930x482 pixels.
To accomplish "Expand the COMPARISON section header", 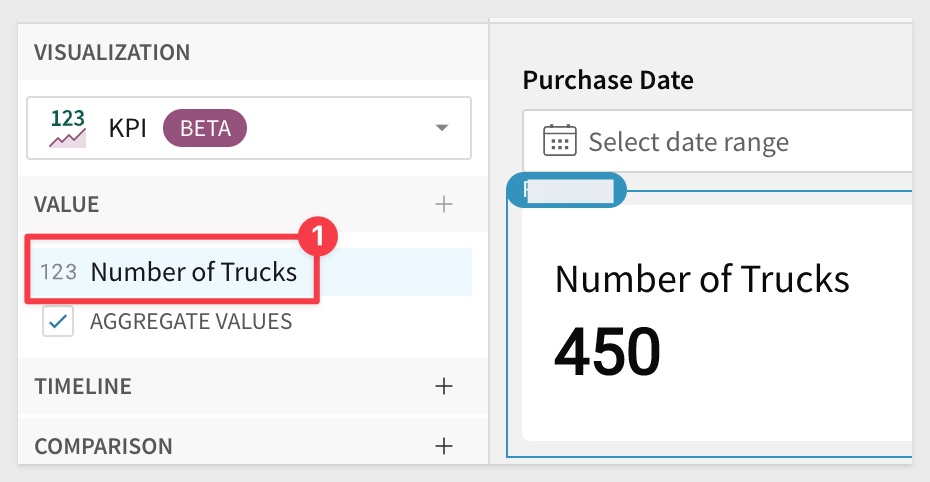I will 103,446.
